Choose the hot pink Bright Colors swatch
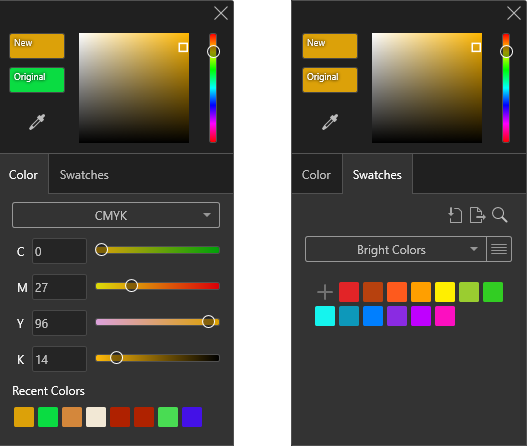Image resolution: width=527 pixels, height=446 pixels. (x=445, y=316)
